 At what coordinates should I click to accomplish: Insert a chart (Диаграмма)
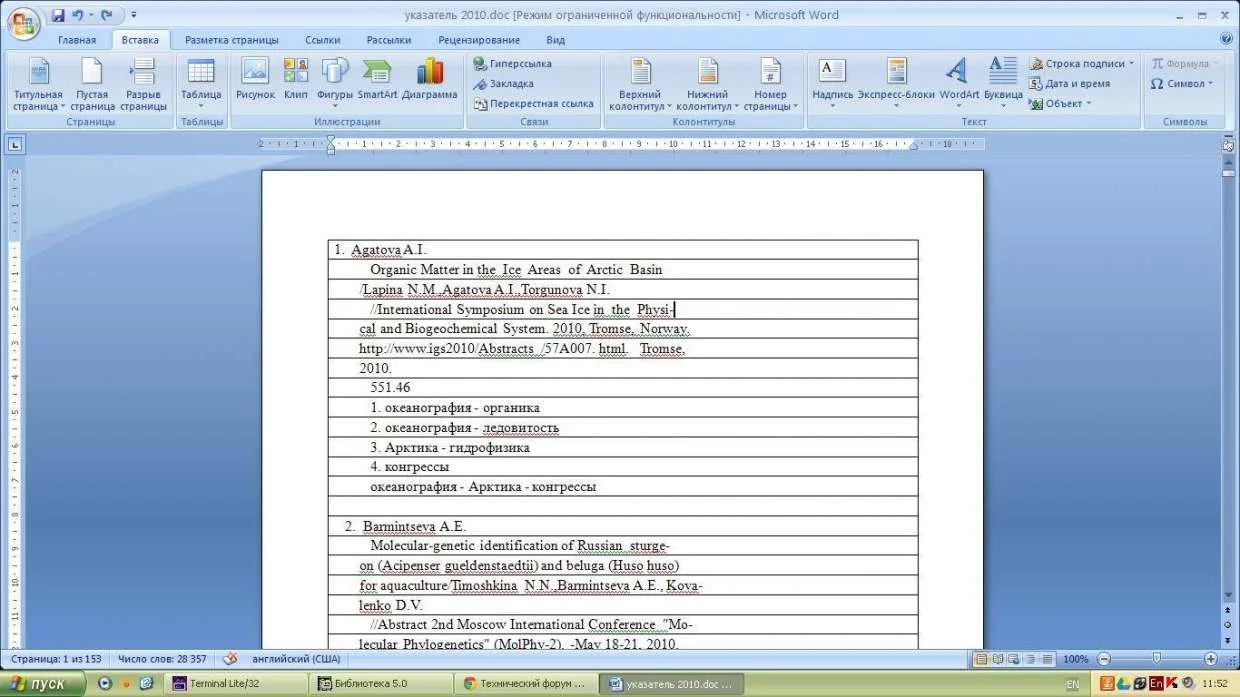coord(430,80)
